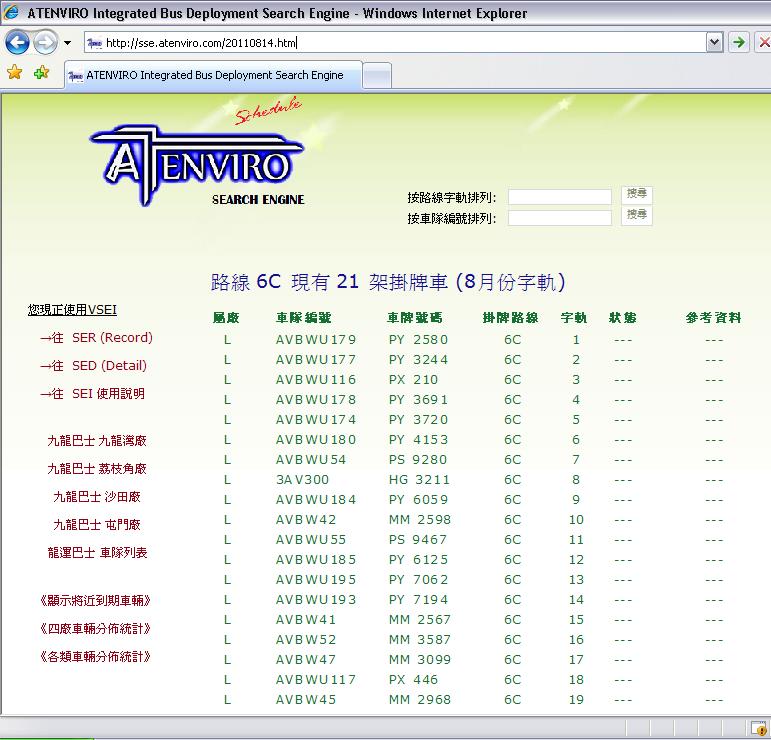
Task: Click the browser Back arrow button
Action: [17, 43]
